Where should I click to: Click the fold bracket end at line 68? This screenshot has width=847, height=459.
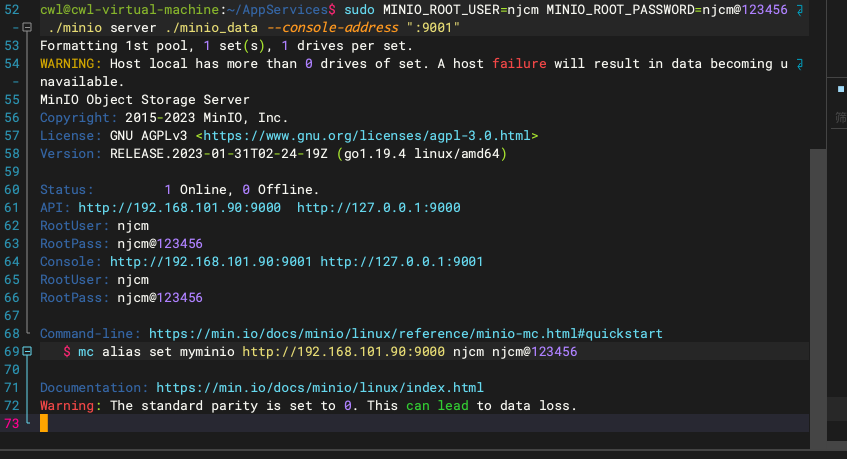click(28, 333)
